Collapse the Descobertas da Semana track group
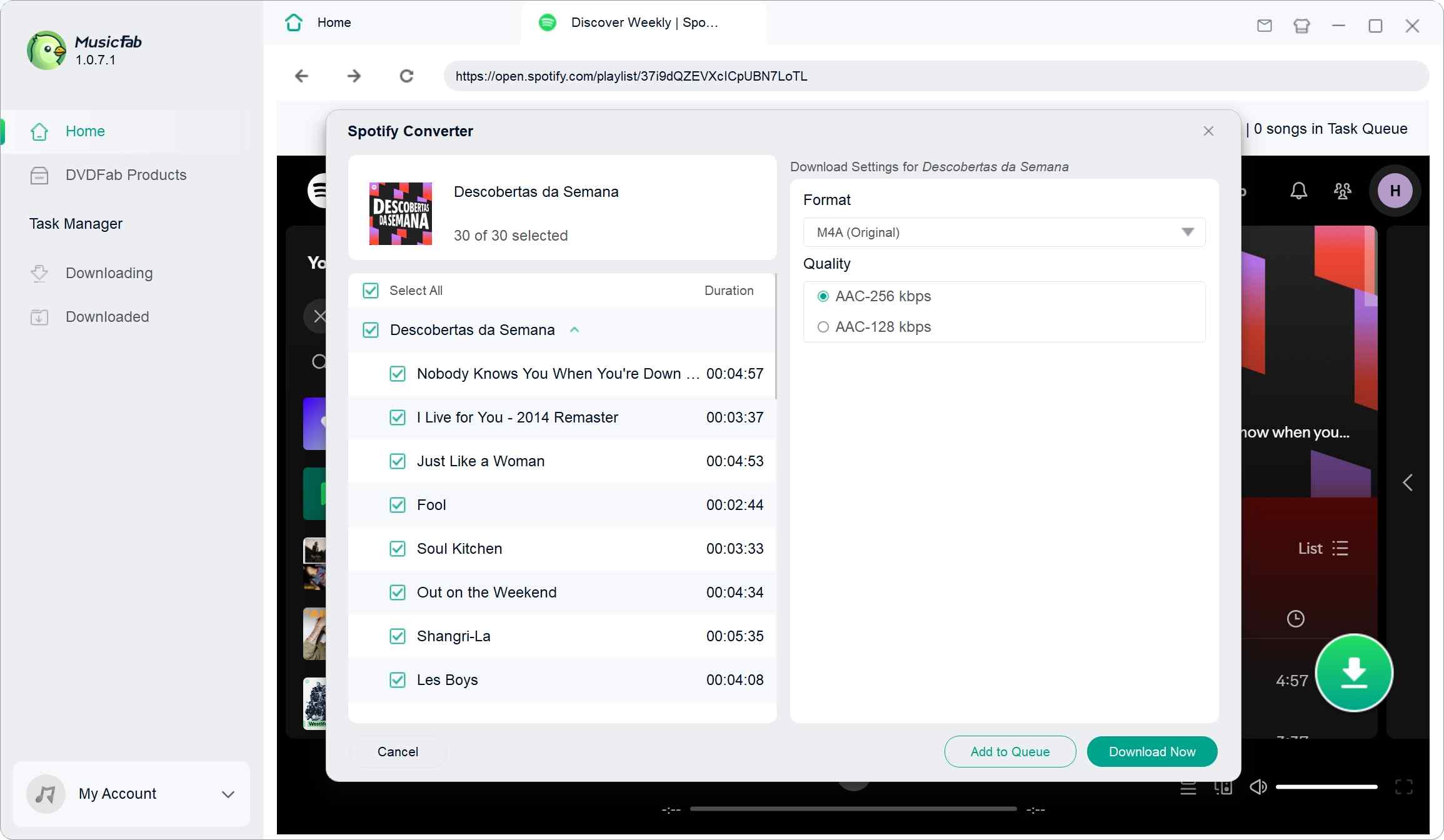The image size is (1444, 840). (x=574, y=330)
